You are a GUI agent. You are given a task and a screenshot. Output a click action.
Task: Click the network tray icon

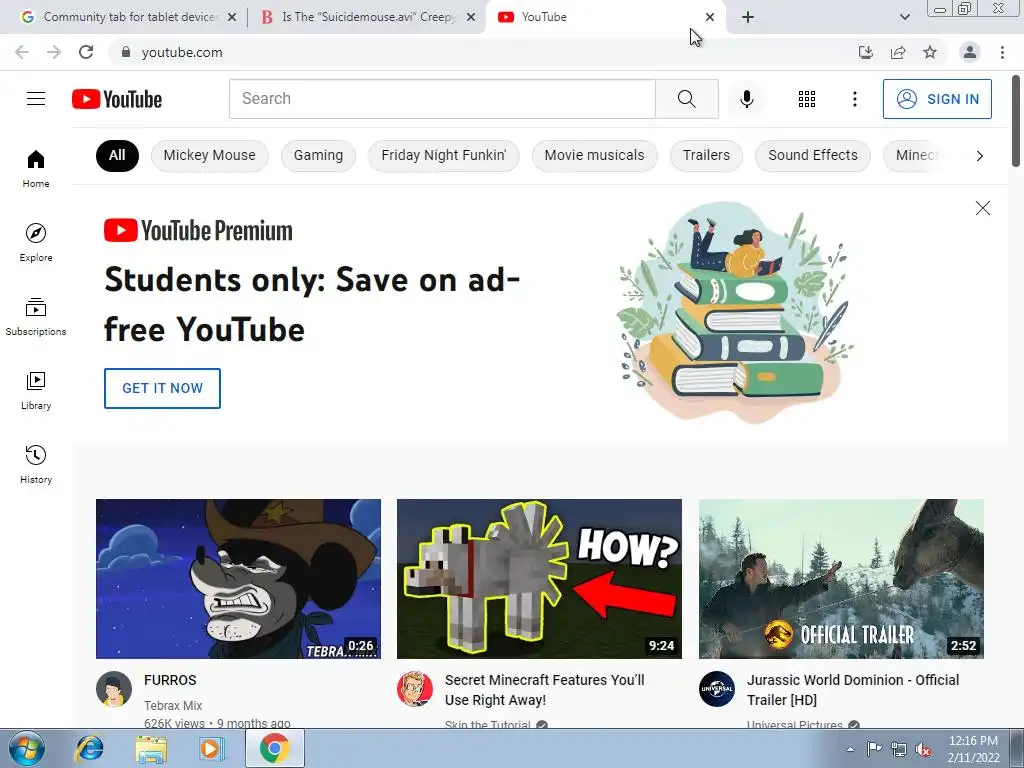[899, 750]
